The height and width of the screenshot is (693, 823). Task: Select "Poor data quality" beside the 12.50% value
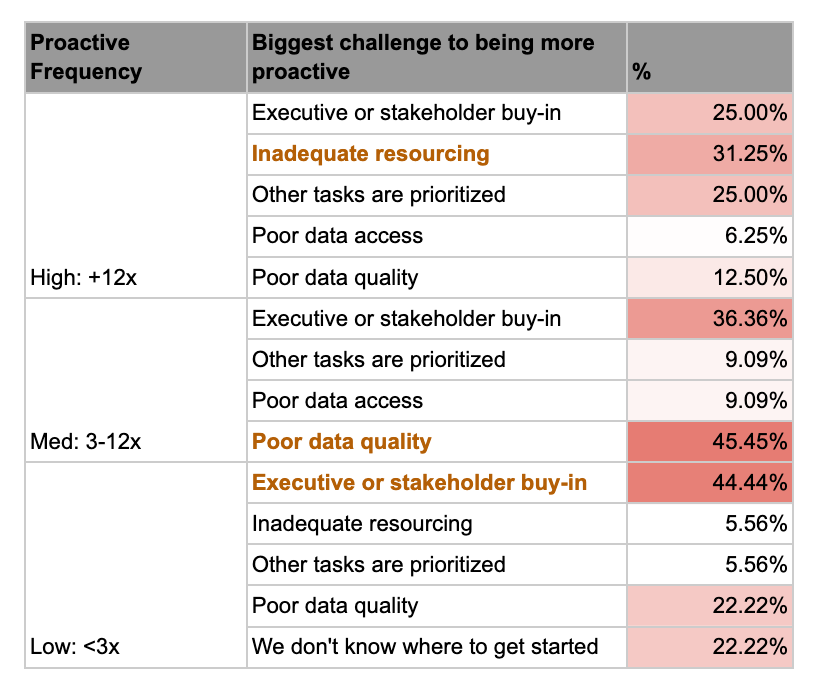click(x=335, y=278)
